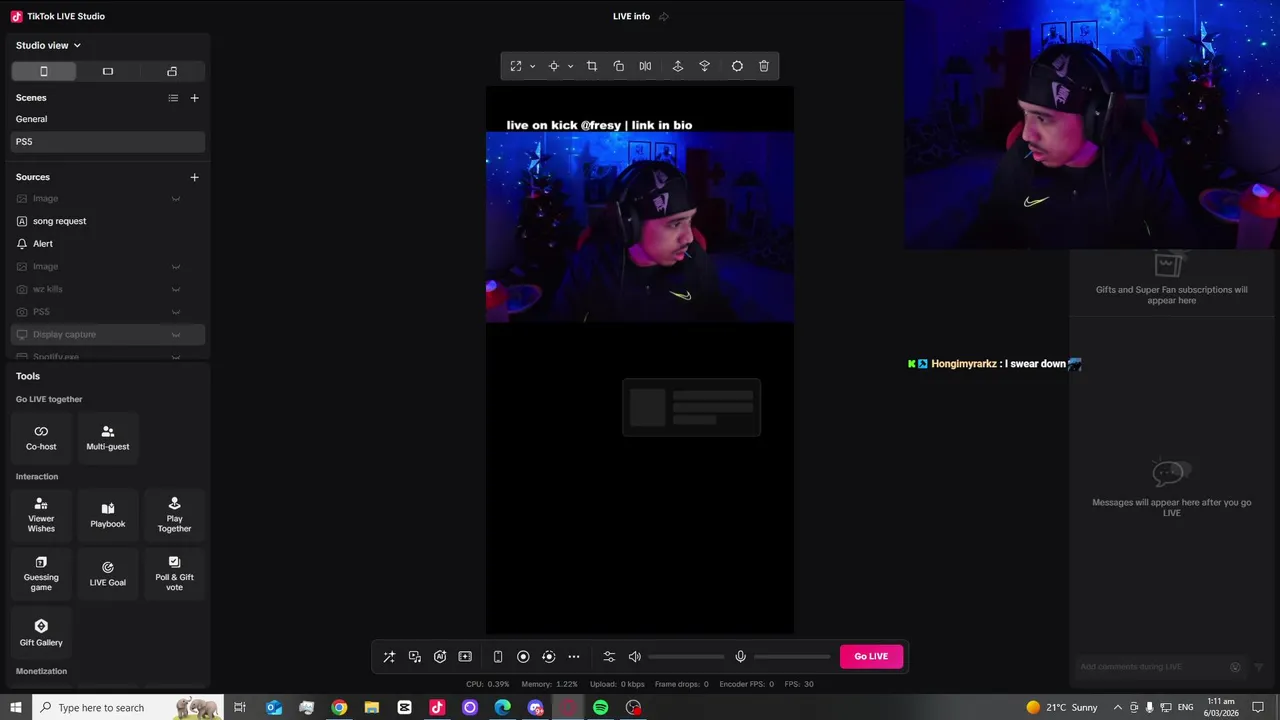Open Spotify from the taskbar

click(x=600, y=708)
